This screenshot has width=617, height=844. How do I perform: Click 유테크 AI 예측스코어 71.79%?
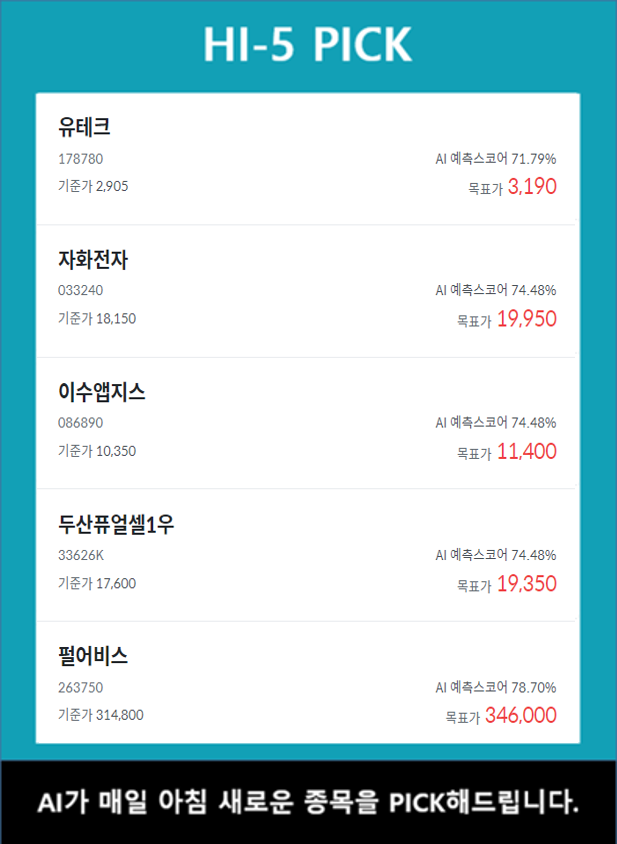(x=495, y=158)
